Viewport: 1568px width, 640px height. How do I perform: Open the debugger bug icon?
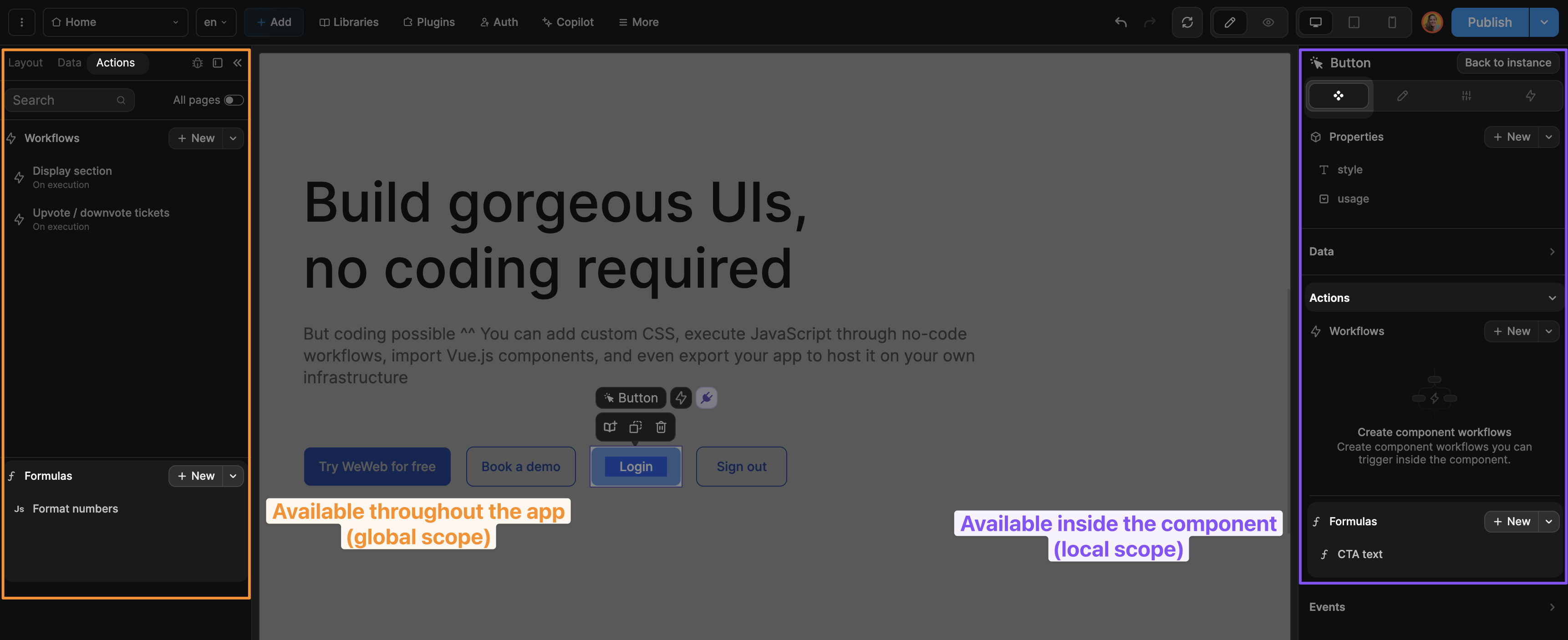pos(197,63)
